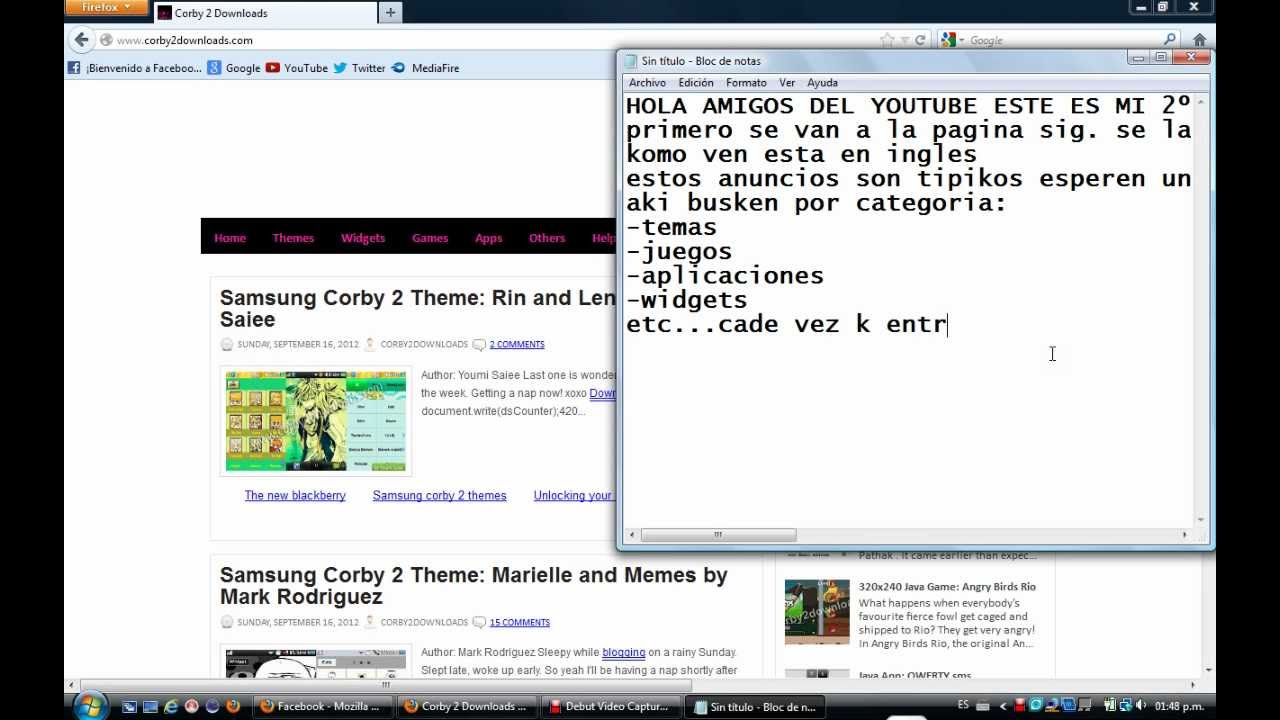Click the browser horizontal scrollbar thumb
The height and width of the screenshot is (720, 1280).
tap(385, 685)
